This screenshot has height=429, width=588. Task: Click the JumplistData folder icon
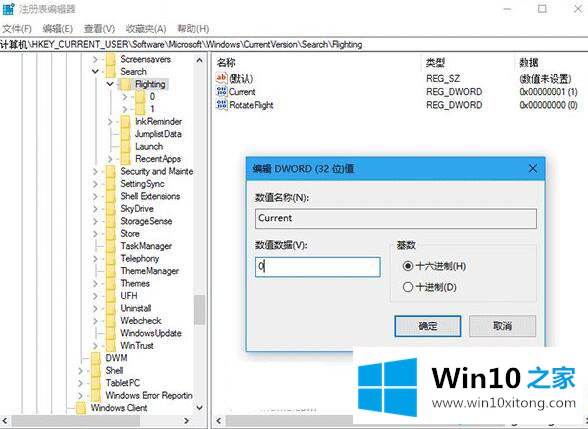tap(125, 134)
